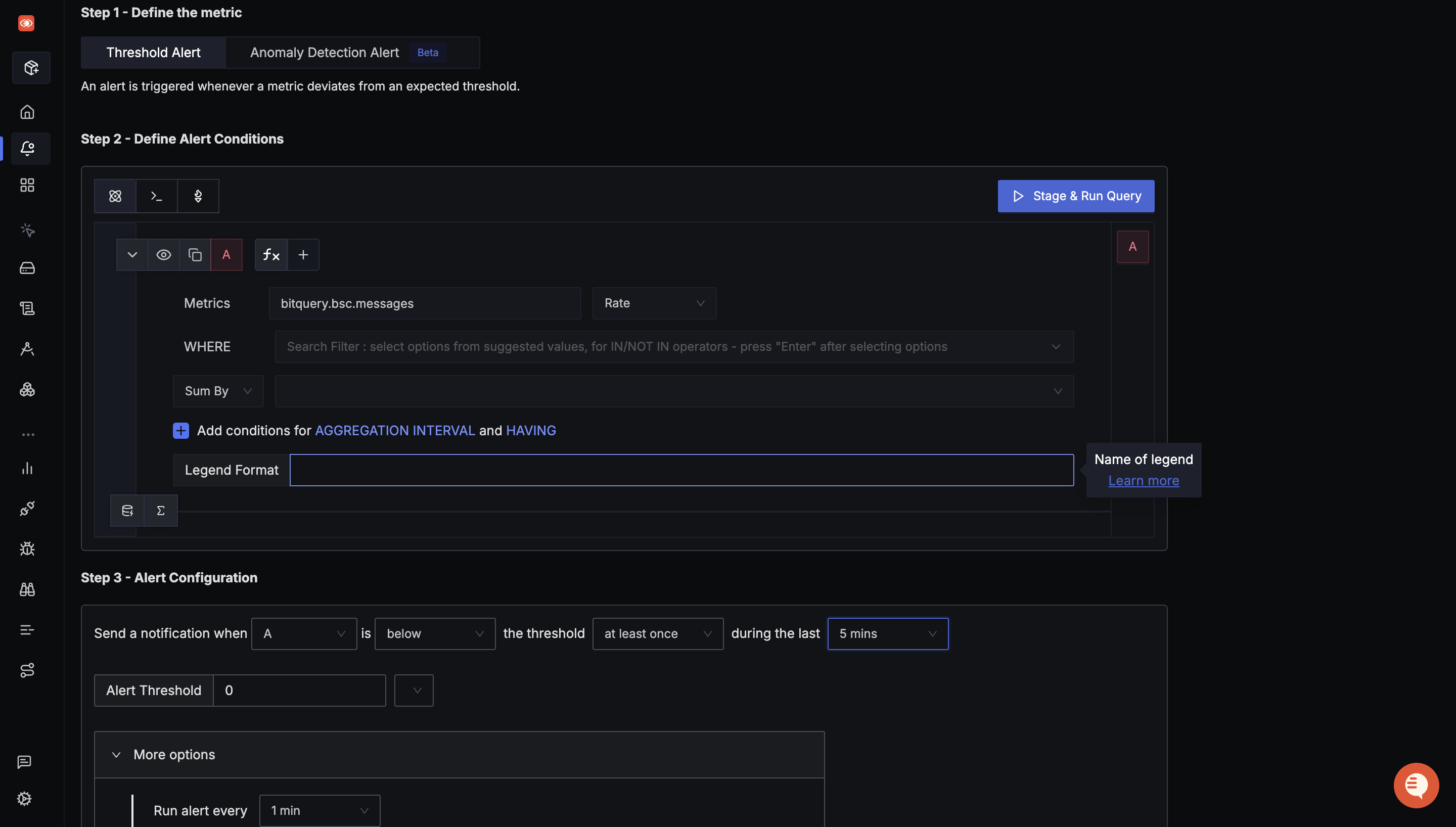Open the orange chat support bubble
This screenshot has height=827, width=1456.
[1416, 785]
